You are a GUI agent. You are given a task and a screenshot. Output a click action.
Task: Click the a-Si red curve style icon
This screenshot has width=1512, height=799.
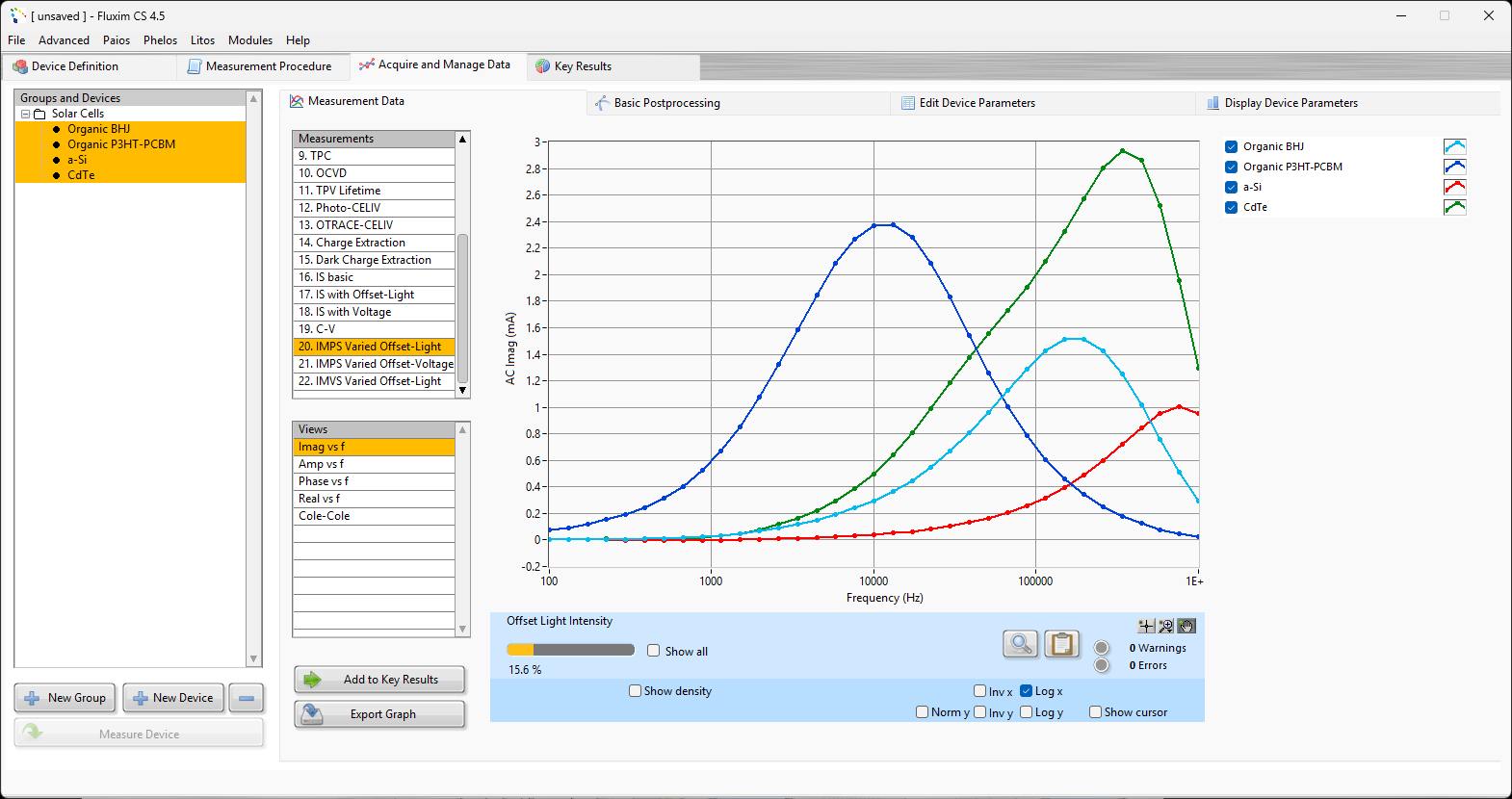point(1455,187)
